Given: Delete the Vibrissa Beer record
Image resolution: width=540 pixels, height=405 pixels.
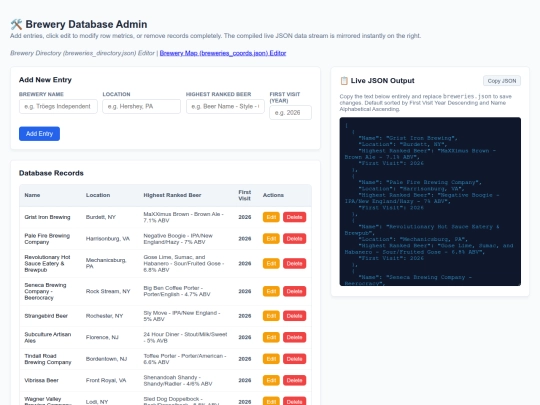Looking at the screenshot, I should pyautogui.click(x=294, y=380).
